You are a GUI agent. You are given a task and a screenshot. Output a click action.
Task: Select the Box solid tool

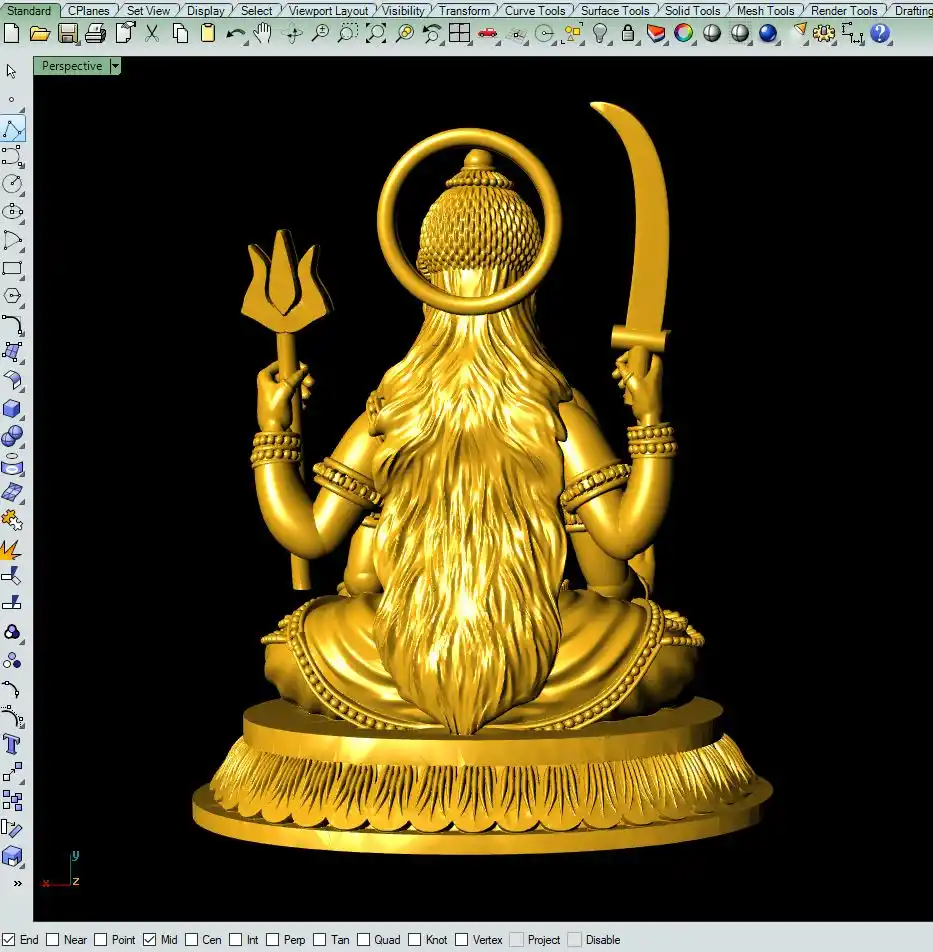(12, 409)
